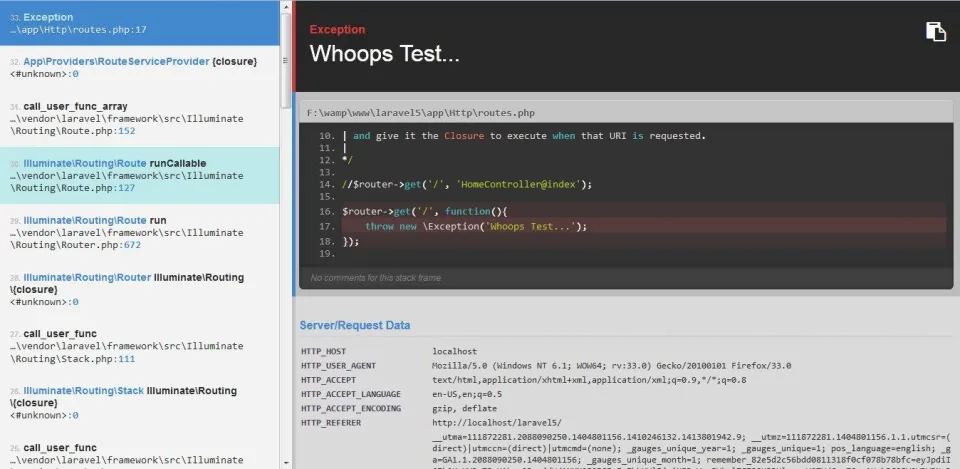Viewport: 960px width, 469px height.
Task: Open frame 31 call_user_func_array Route.php:152
Action: [140, 118]
